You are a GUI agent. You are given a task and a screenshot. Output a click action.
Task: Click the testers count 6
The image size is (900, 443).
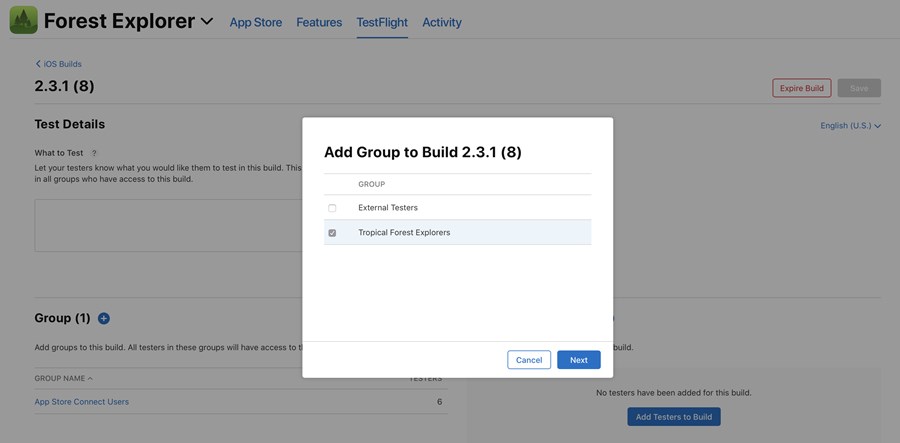pyautogui.click(x=440, y=402)
